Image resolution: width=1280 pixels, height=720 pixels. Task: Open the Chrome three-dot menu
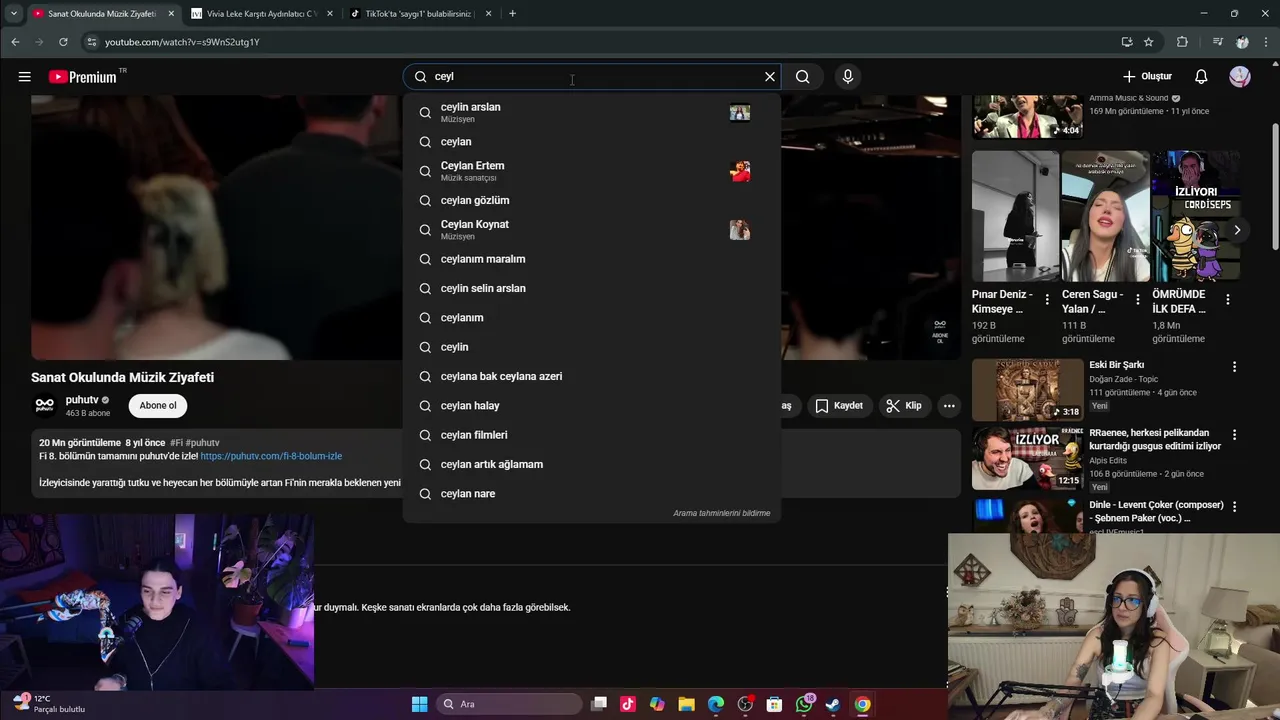(x=1265, y=42)
